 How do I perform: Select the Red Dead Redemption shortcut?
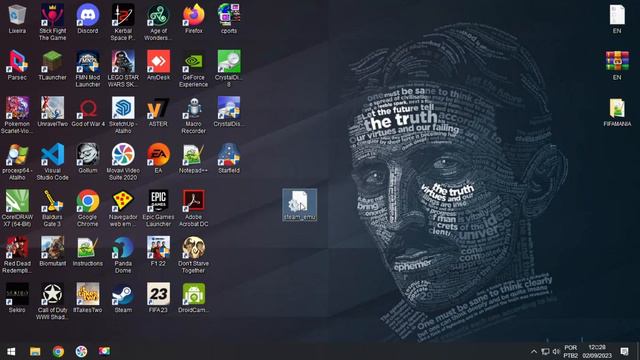pyautogui.click(x=17, y=255)
